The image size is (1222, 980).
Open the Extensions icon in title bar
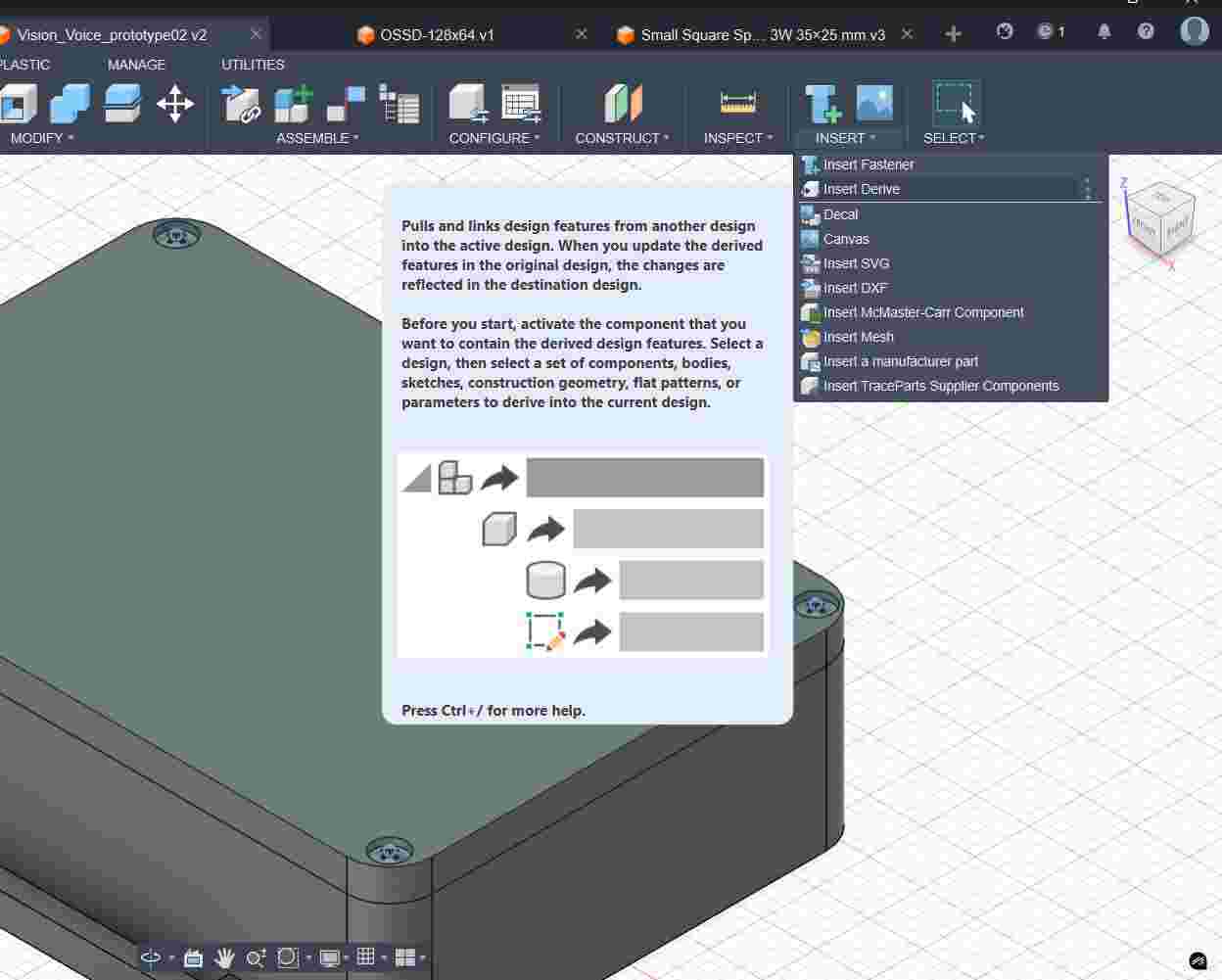coord(1005,31)
